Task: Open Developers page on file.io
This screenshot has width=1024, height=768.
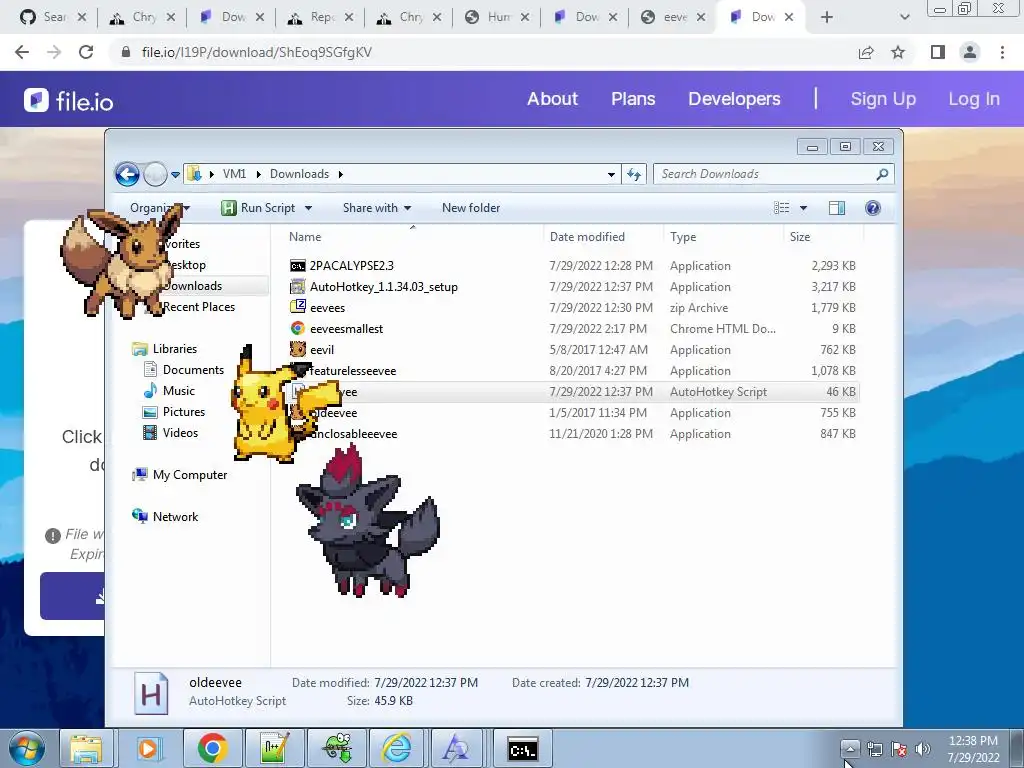Action: coord(734,99)
